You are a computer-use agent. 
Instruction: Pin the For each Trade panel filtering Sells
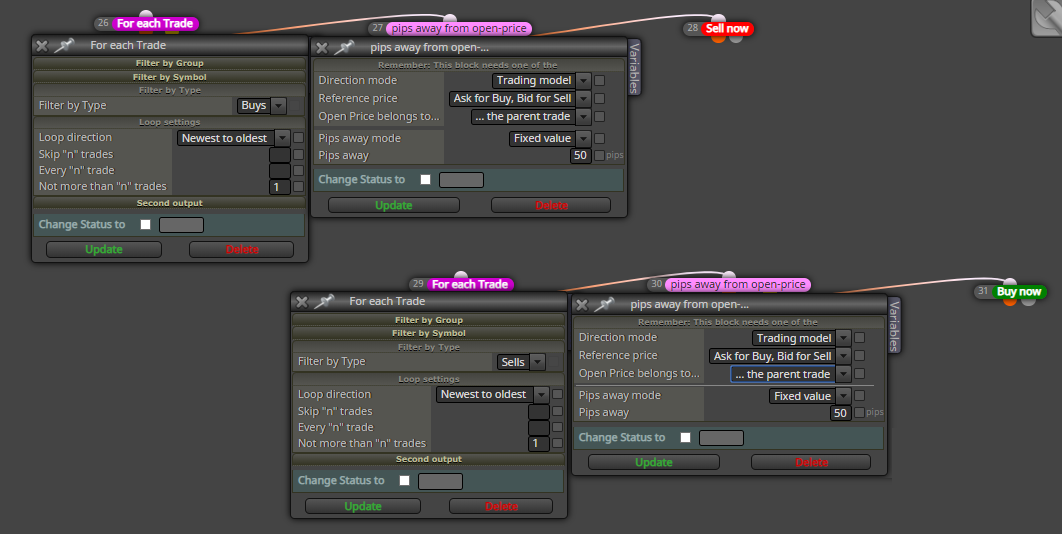(x=324, y=301)
